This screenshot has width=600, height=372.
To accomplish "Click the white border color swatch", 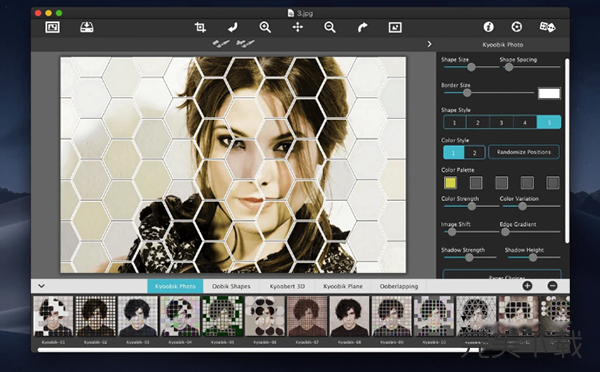I will 549,93.
